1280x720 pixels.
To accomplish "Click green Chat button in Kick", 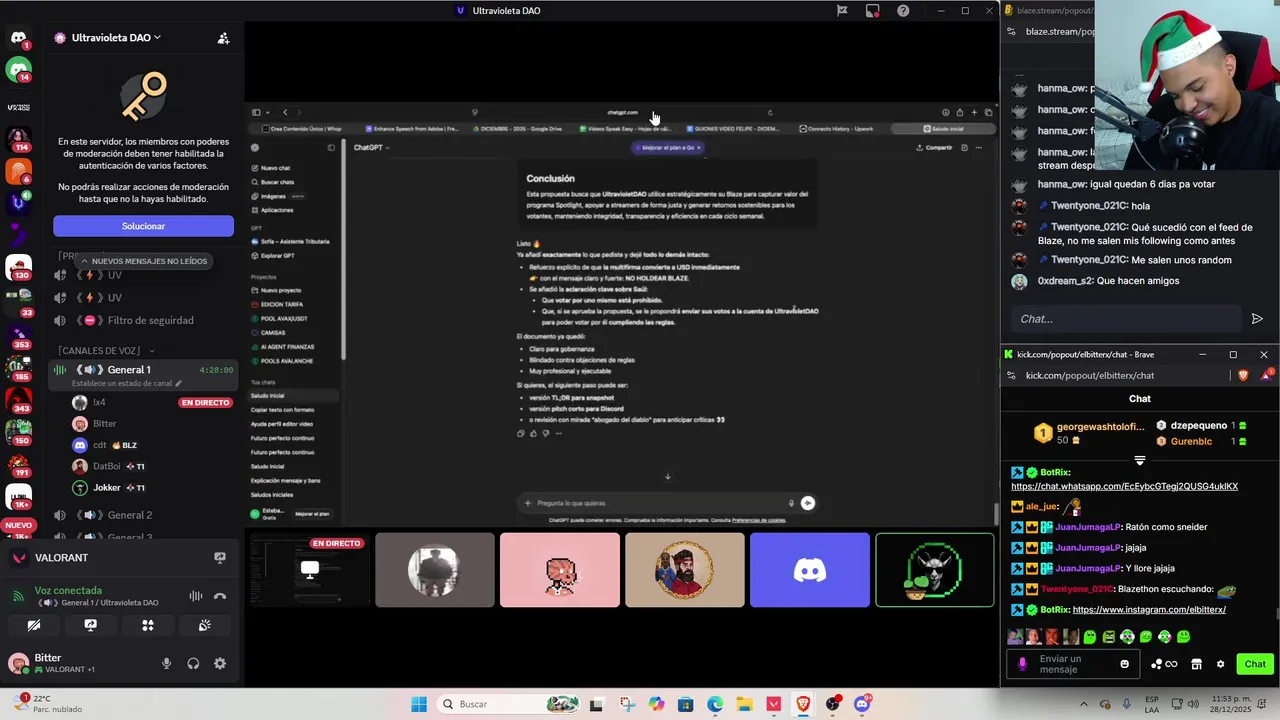I will point(1255,664).
